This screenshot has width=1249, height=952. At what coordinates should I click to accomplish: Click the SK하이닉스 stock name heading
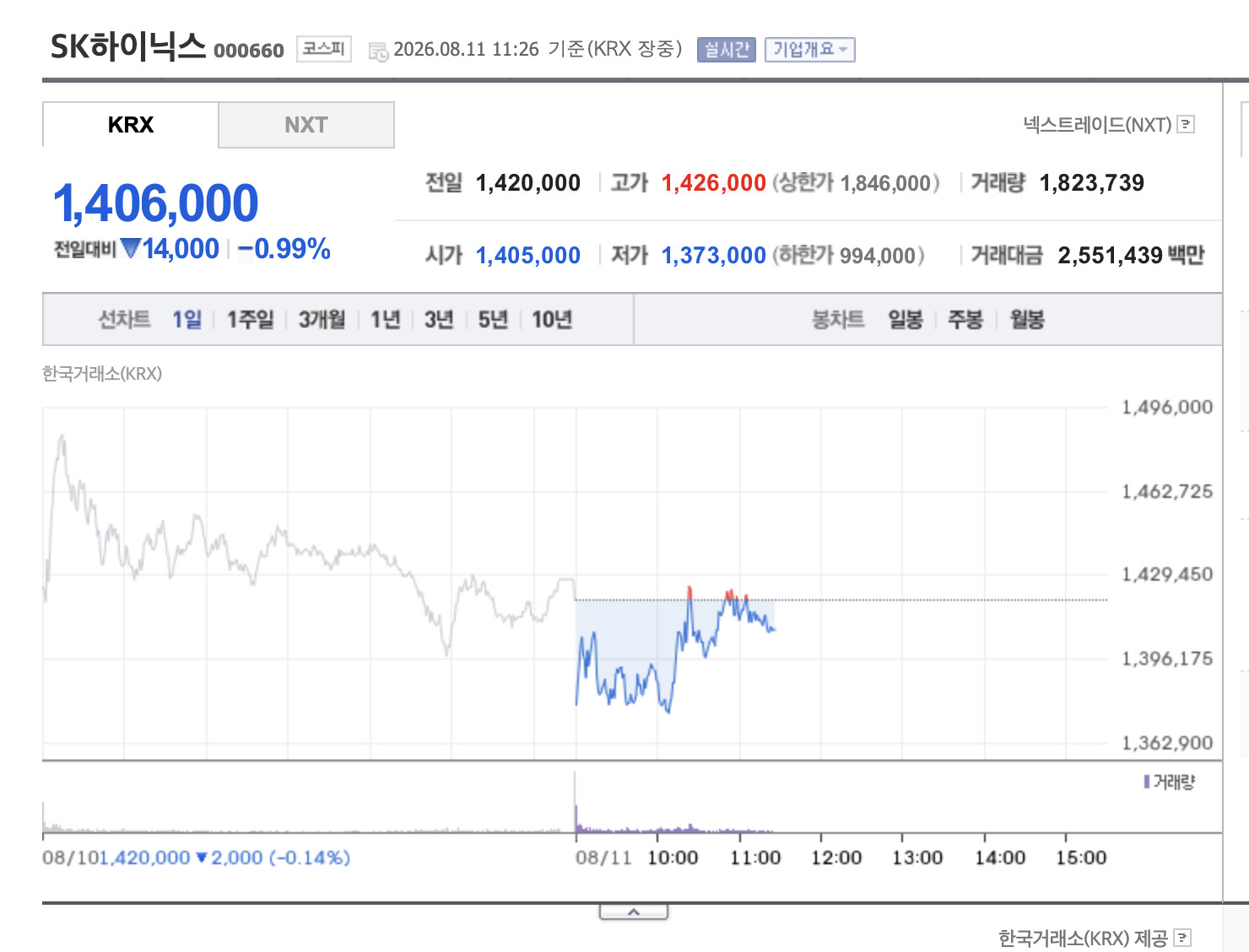(128, 46)
